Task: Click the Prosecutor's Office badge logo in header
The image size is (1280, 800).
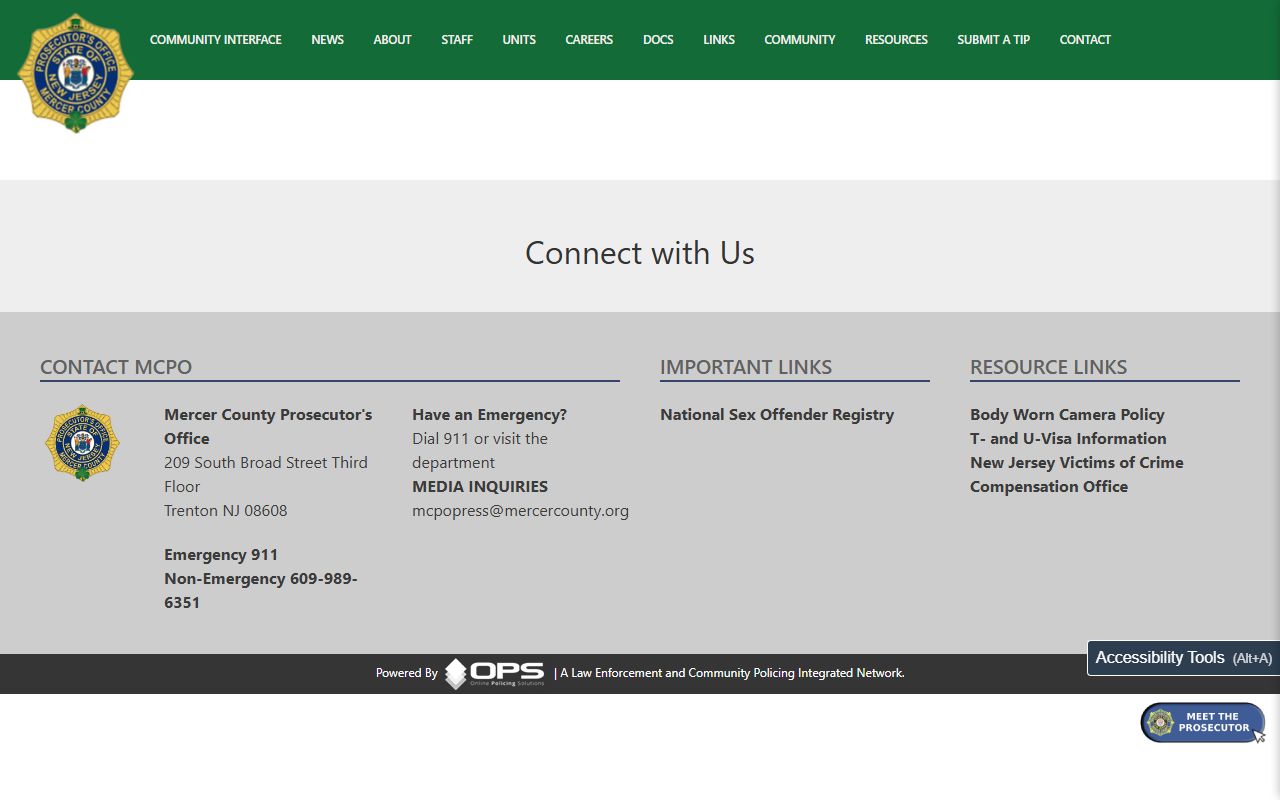Action: pyautogui.click(x=76, y=73)
